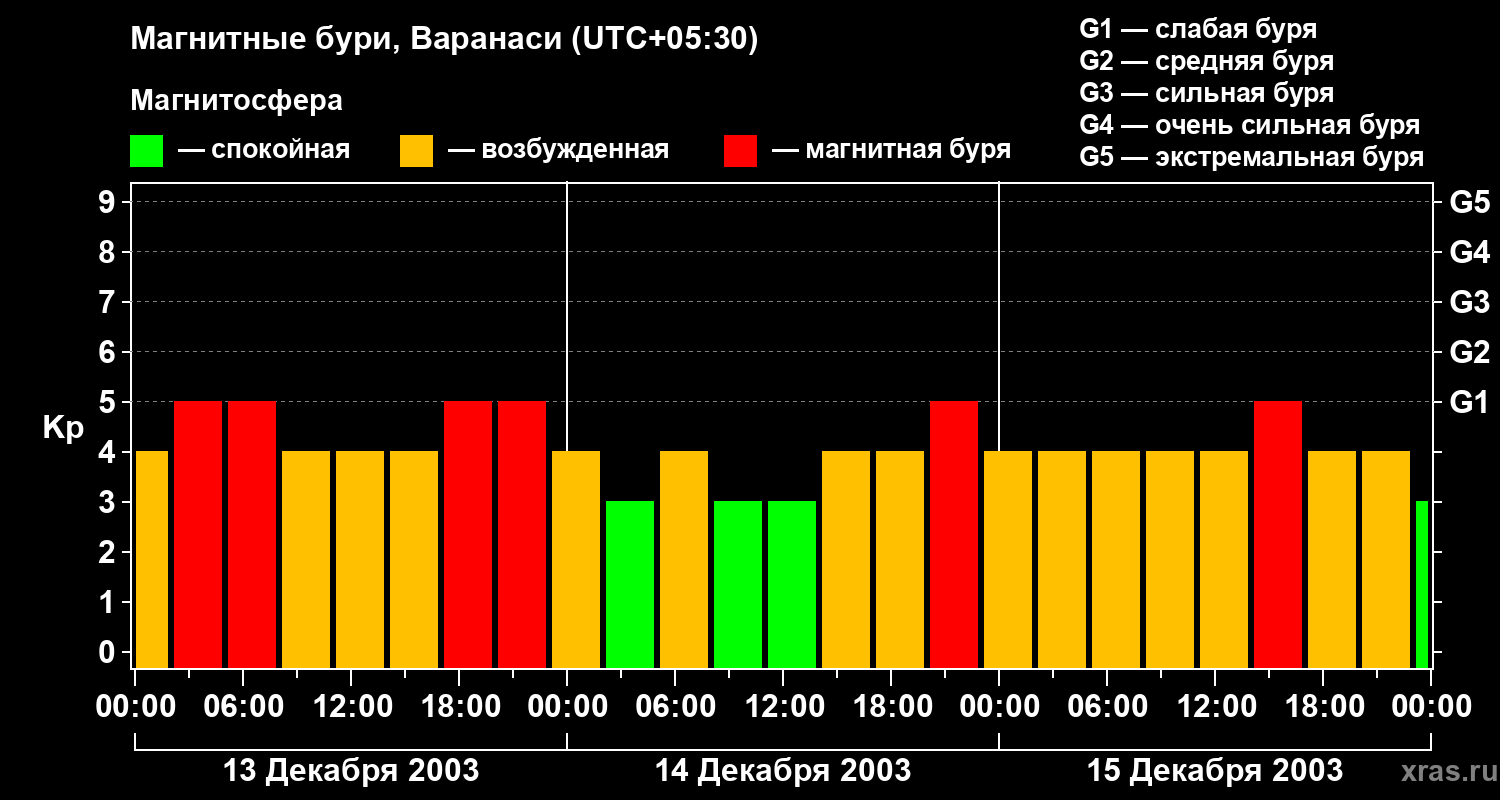Viewport: 1500px width, 800px height.
Task: Select the yellow bar at 09:00 on 15 December
Action: coord(1170,559)
